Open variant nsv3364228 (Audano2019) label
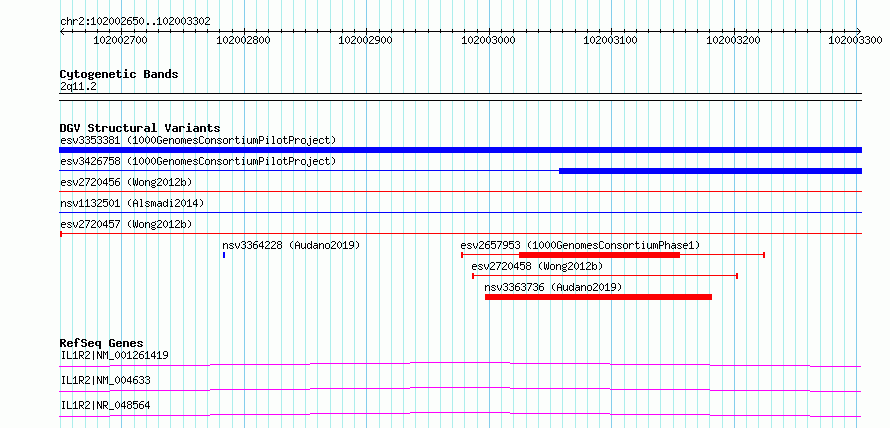890x428 pixels. (x=291, y=245)
